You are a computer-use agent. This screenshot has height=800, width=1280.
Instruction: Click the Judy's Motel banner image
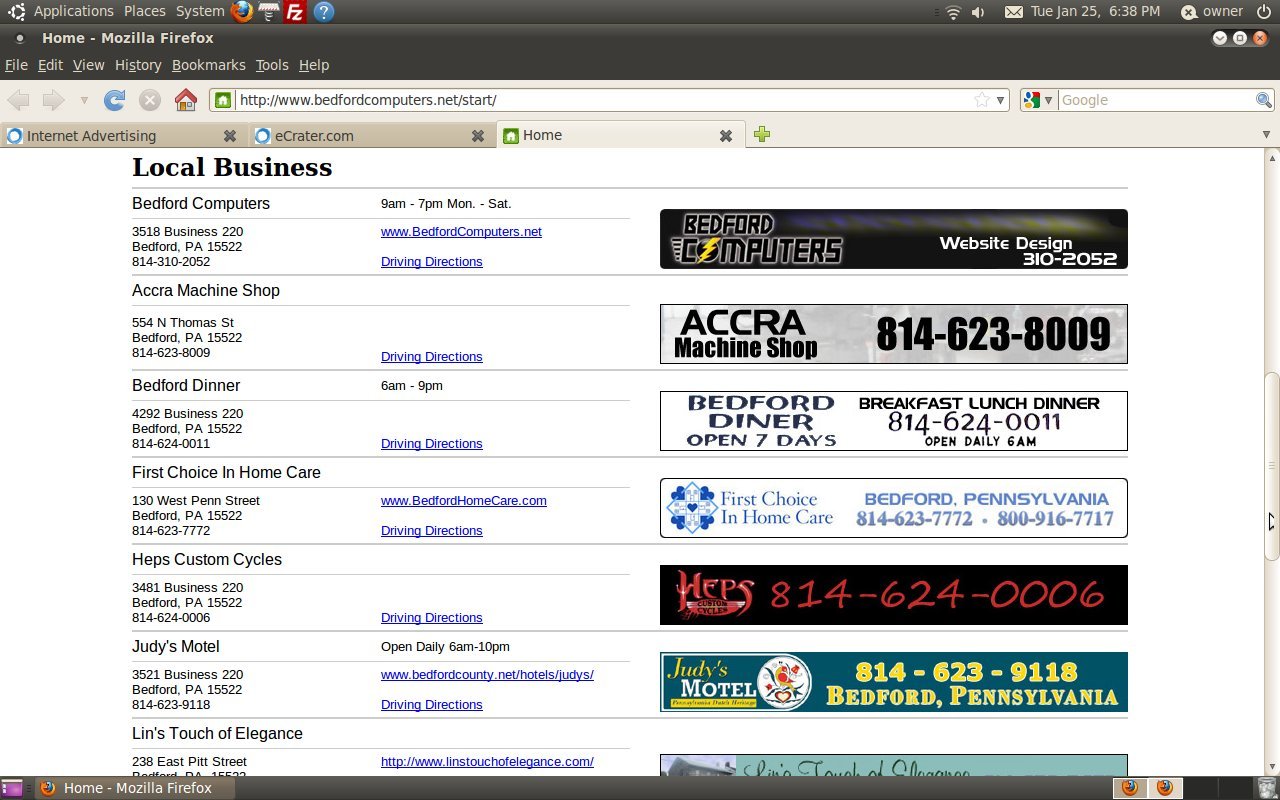(894, 682)
